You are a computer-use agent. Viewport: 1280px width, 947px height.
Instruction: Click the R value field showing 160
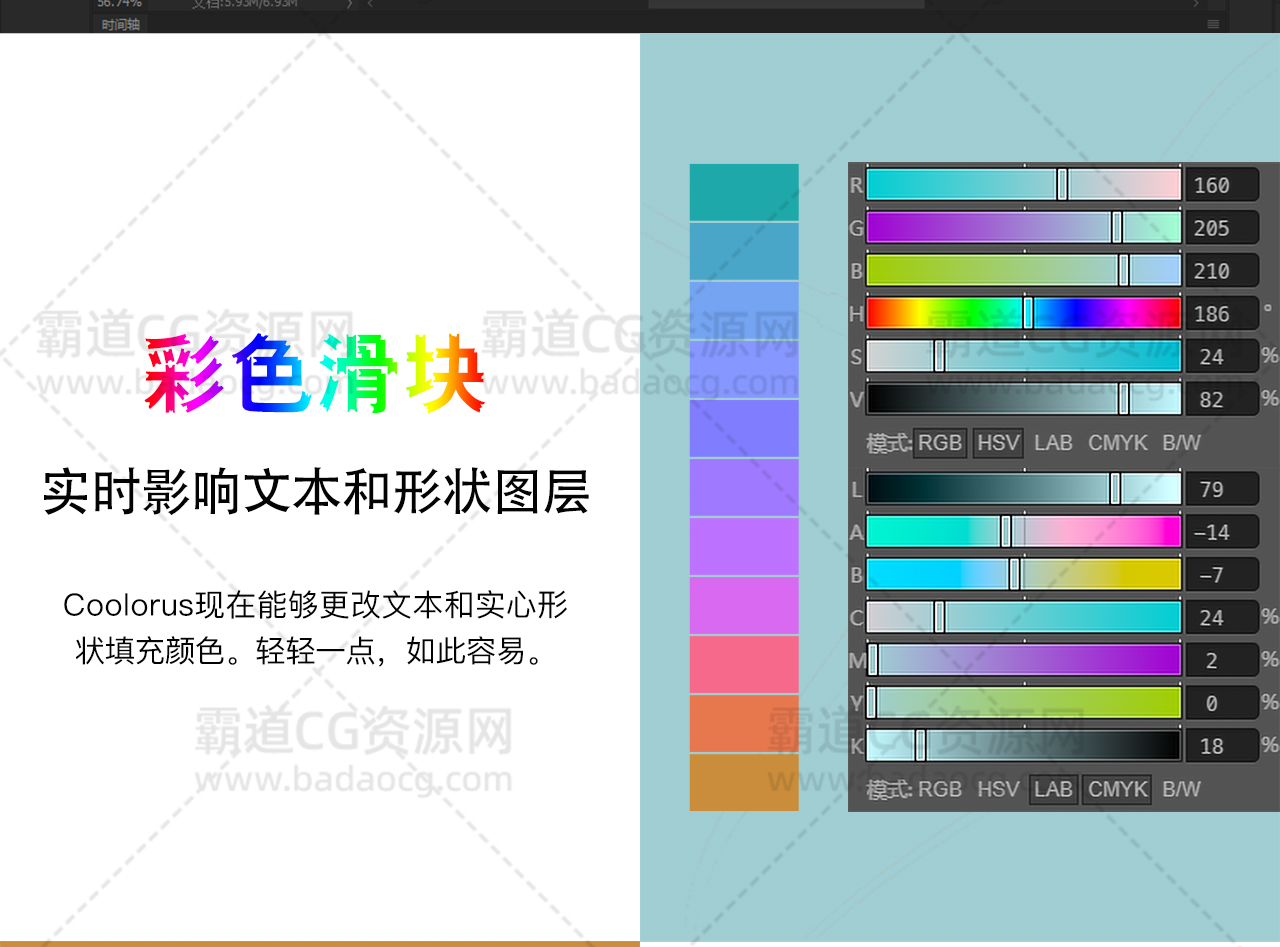point(1221,185)
